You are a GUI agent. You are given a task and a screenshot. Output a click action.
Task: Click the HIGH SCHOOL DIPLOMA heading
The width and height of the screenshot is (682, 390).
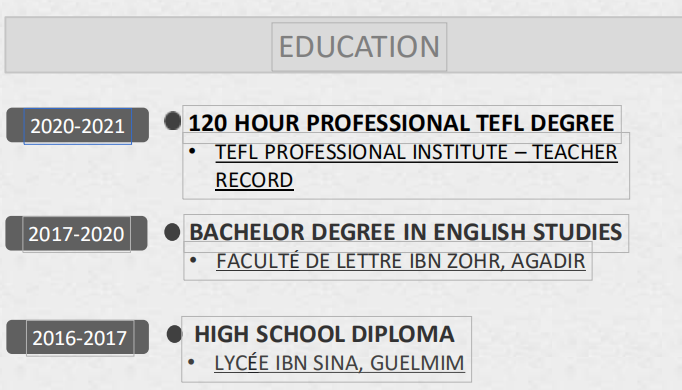point(324,334)
